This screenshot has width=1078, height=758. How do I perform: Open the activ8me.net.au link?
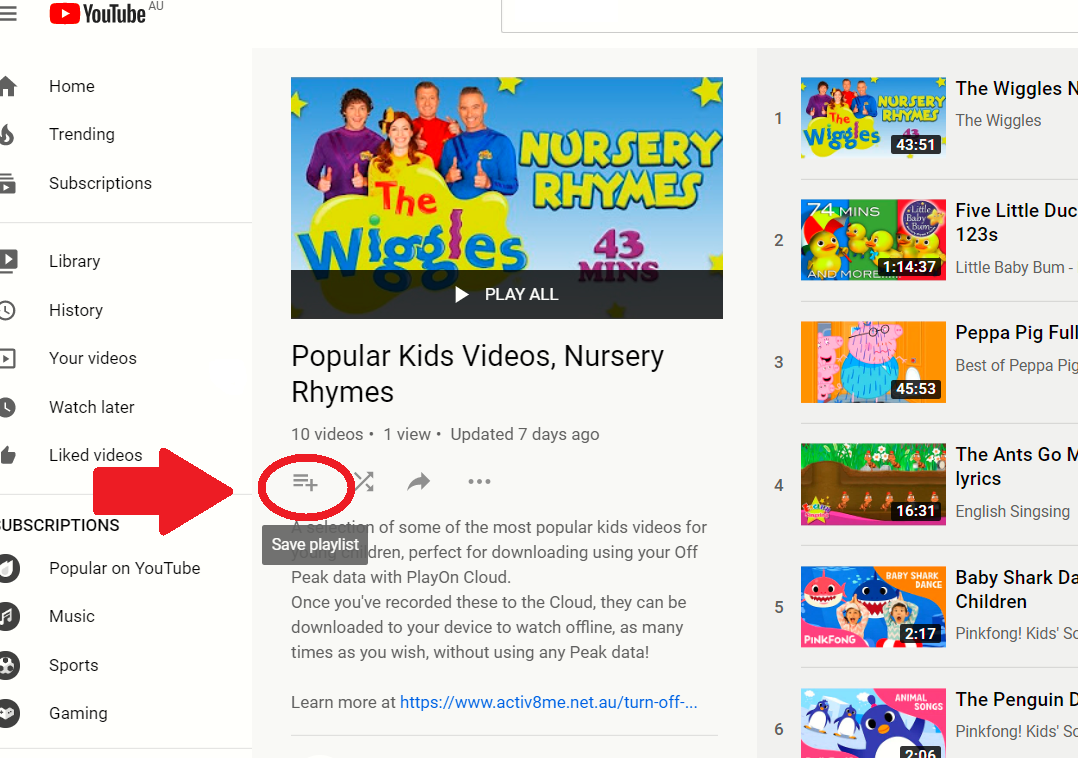click(549, 702)
